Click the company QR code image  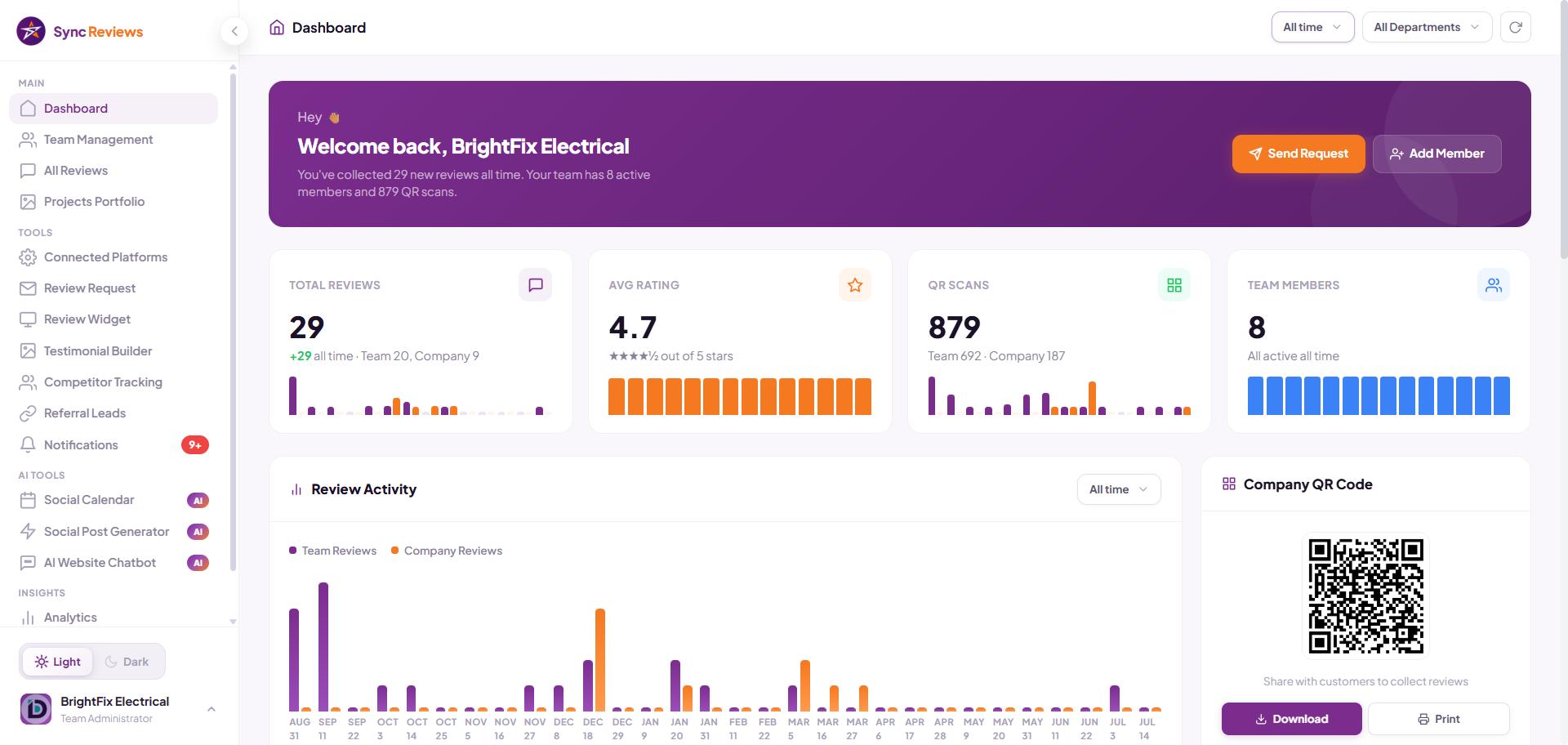click(x=1365, y=596)
